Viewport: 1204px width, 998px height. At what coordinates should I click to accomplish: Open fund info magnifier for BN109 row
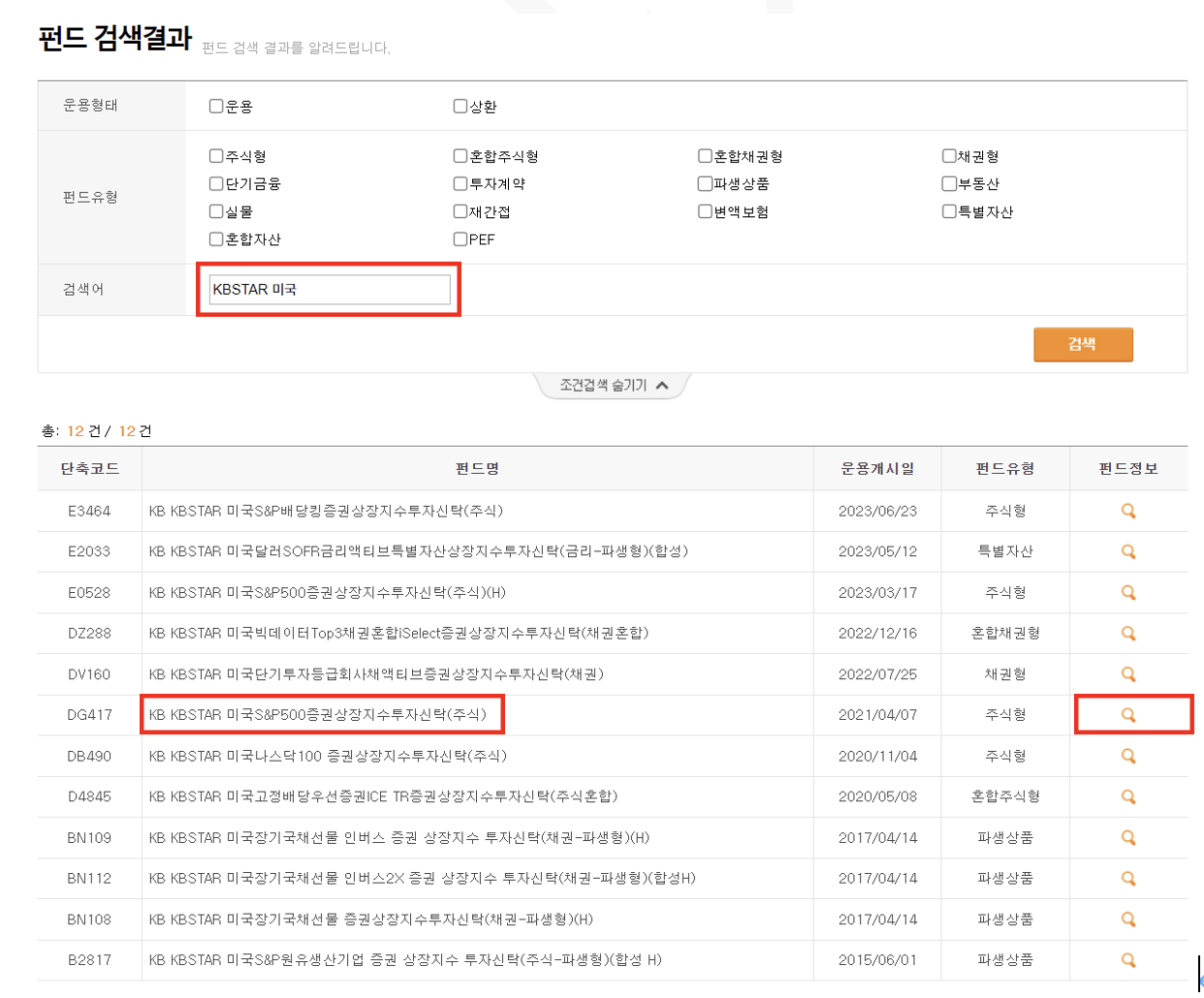1128,837
